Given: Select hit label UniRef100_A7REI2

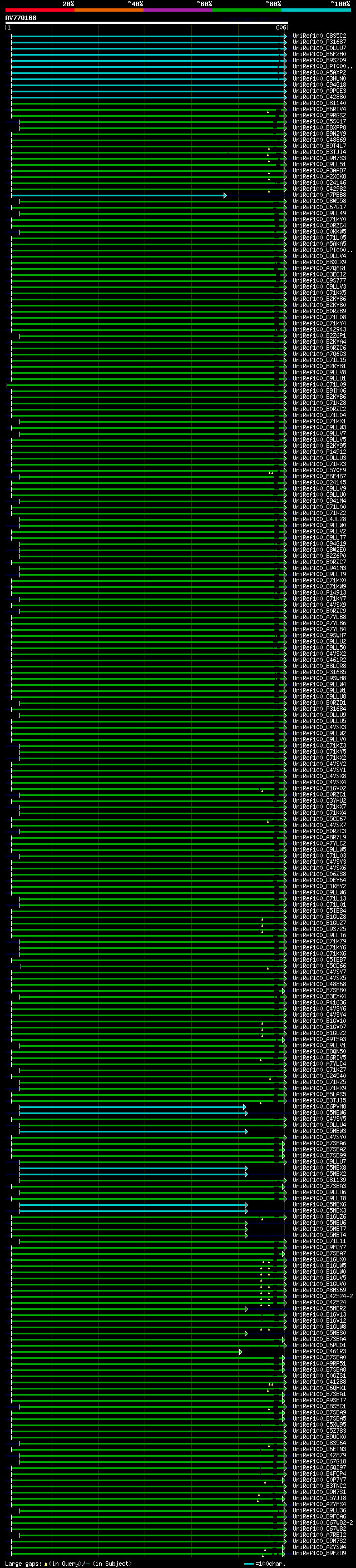Looking at the screenshot, I should [319, 1534].
